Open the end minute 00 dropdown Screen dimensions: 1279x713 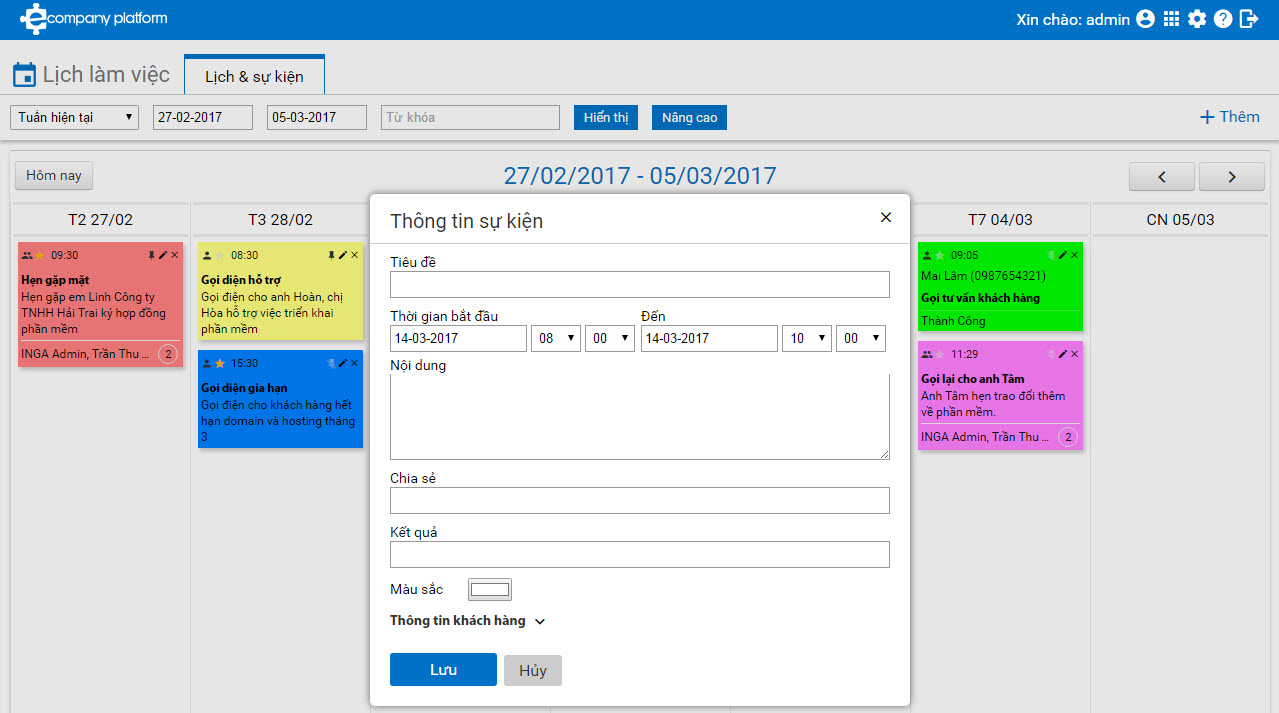(861, 338)
